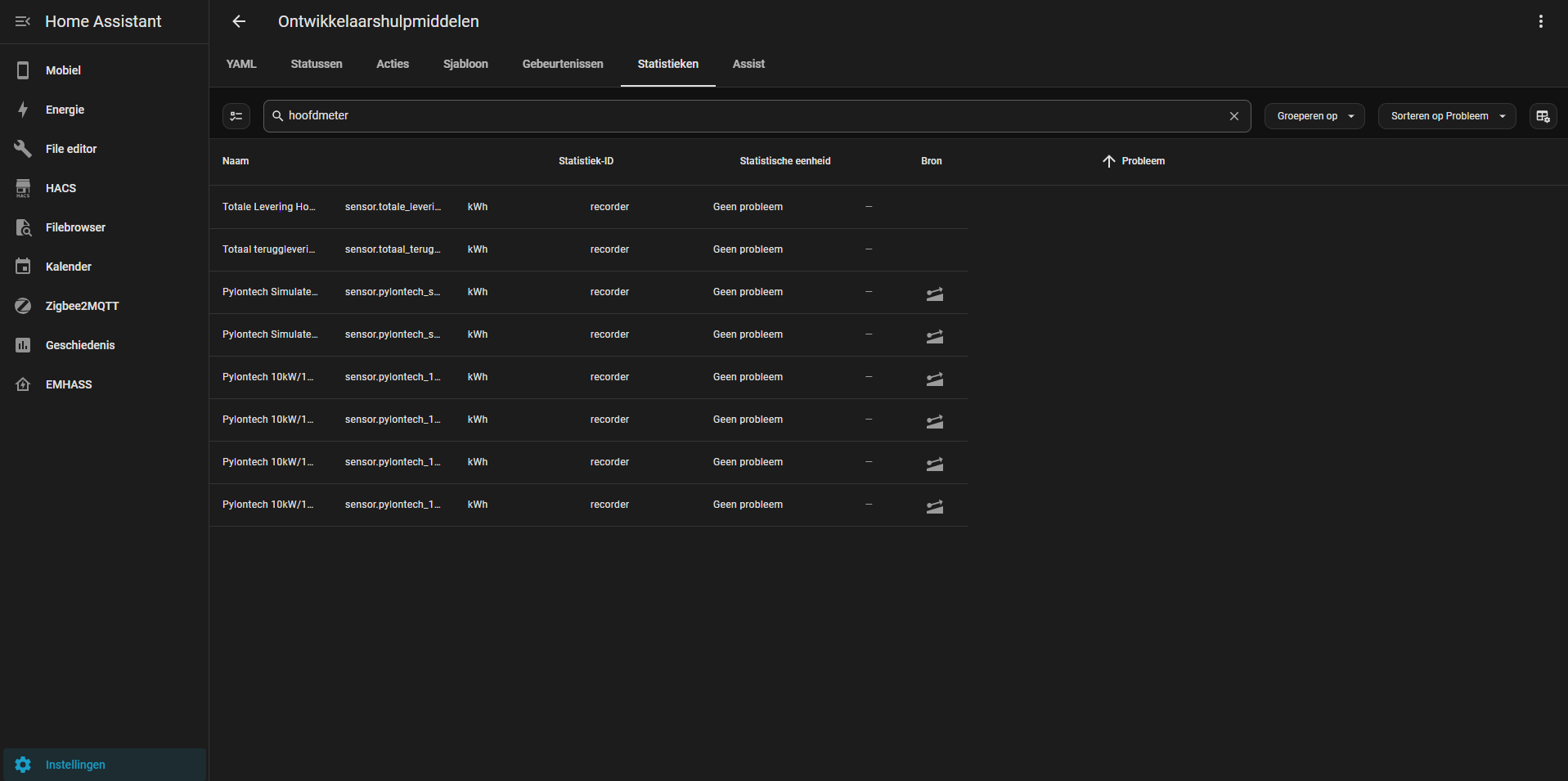This screenshot has width=1568, height=781.
Task: Sort by the Statistische eenheid column header
Action: (785, 161)
